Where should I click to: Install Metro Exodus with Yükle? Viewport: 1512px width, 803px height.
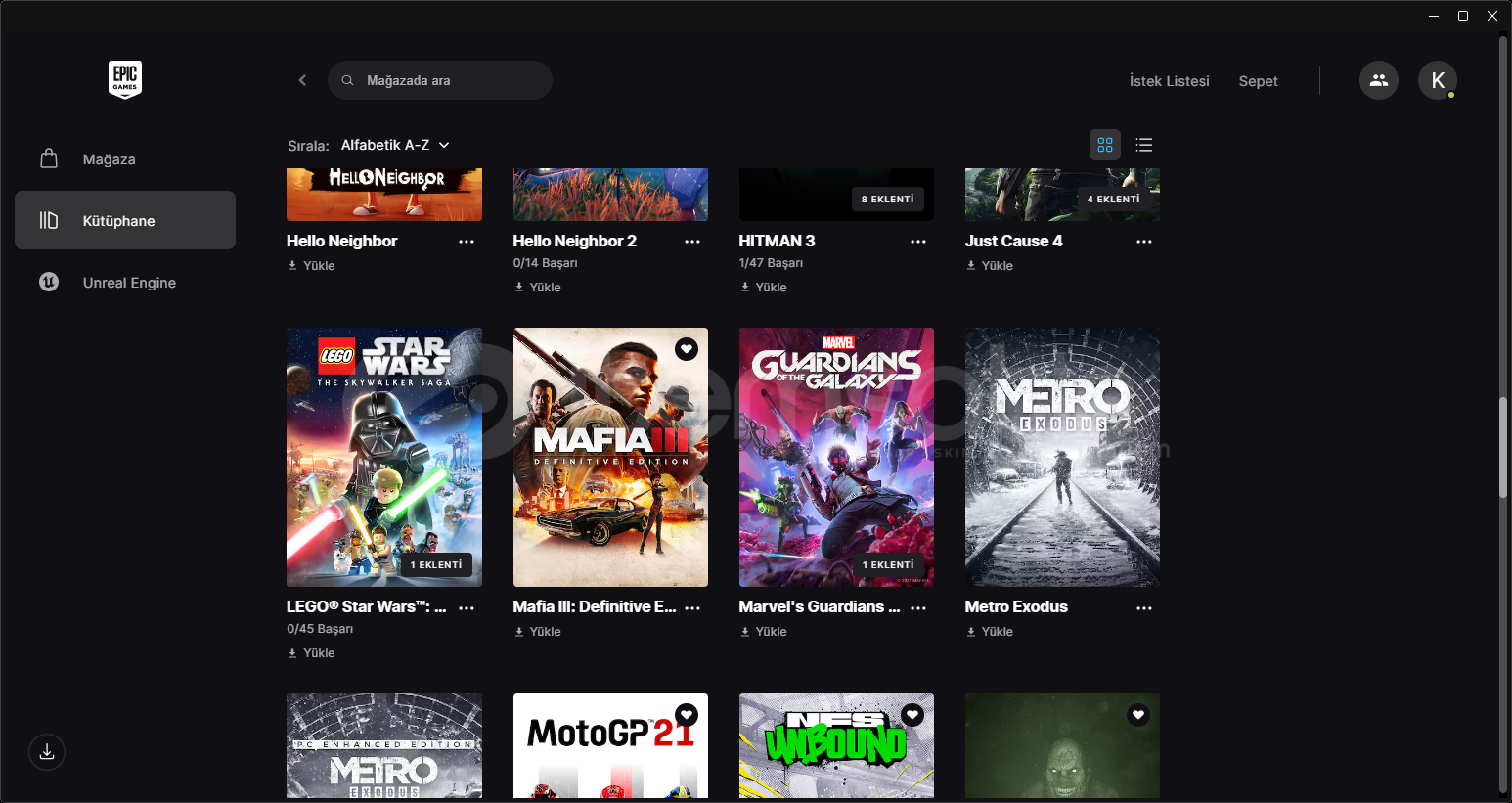click(989, 631)
